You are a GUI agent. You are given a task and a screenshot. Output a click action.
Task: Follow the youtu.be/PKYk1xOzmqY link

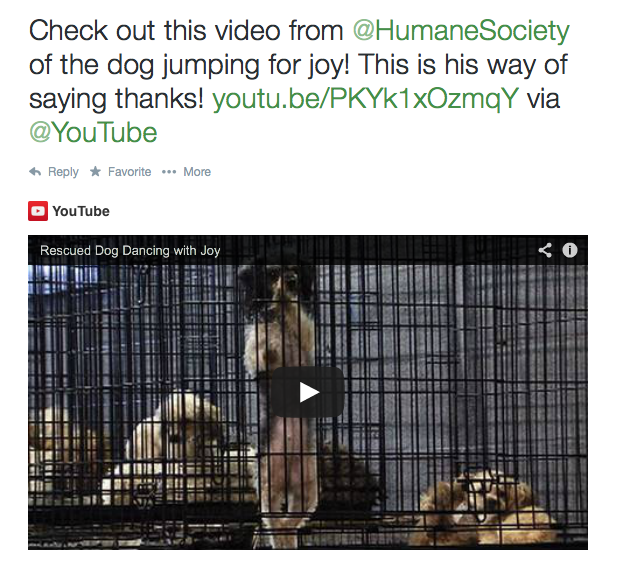(x=366, y=99)
